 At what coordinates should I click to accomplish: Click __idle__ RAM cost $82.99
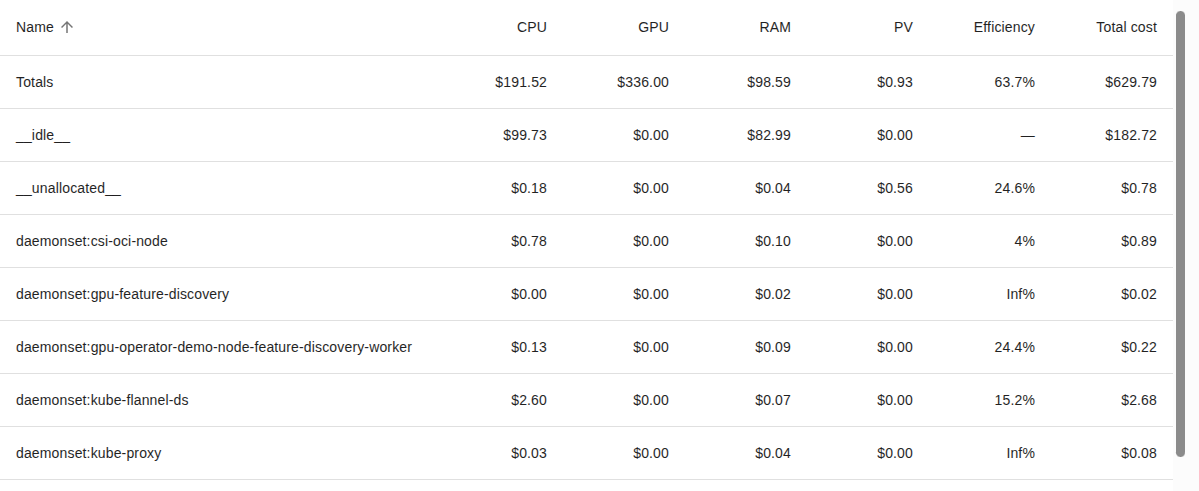[768, 135]
